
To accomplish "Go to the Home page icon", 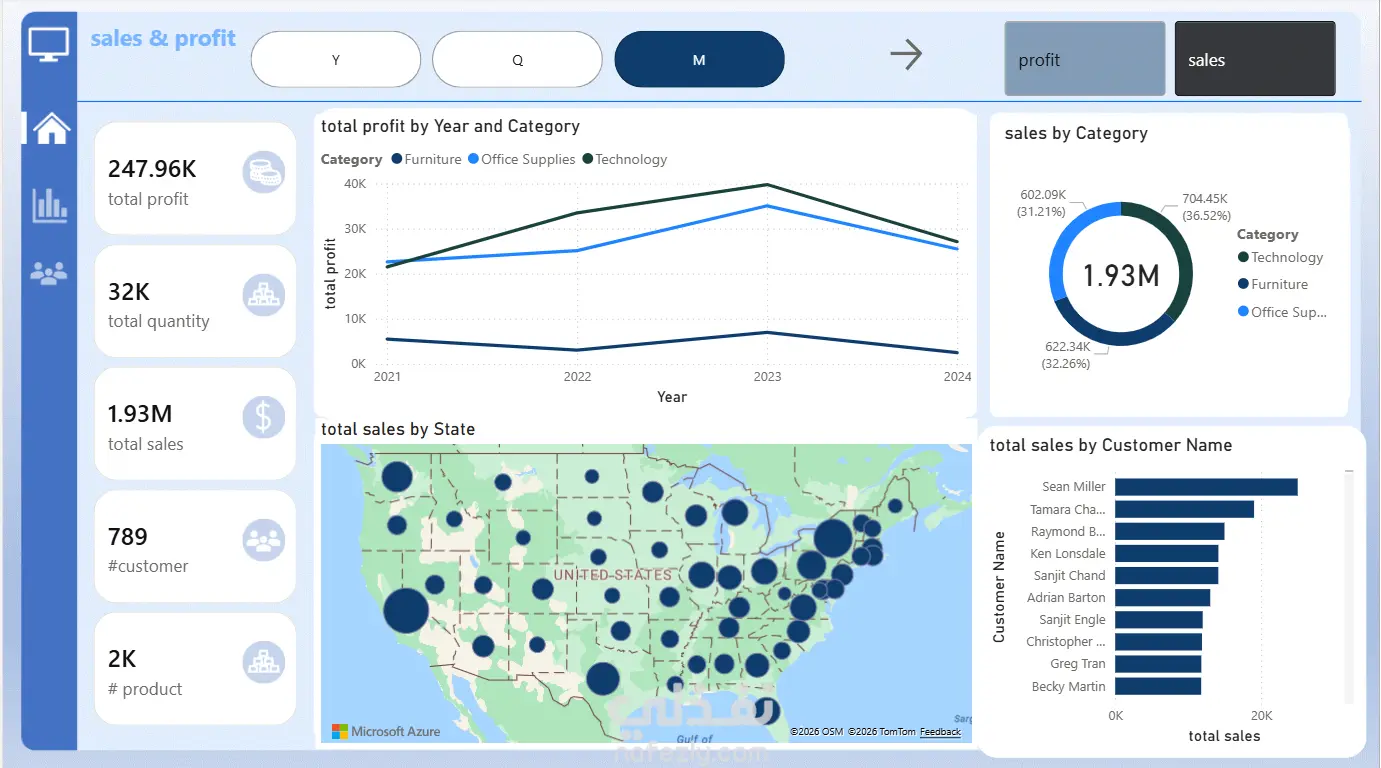I will (50, 127).
